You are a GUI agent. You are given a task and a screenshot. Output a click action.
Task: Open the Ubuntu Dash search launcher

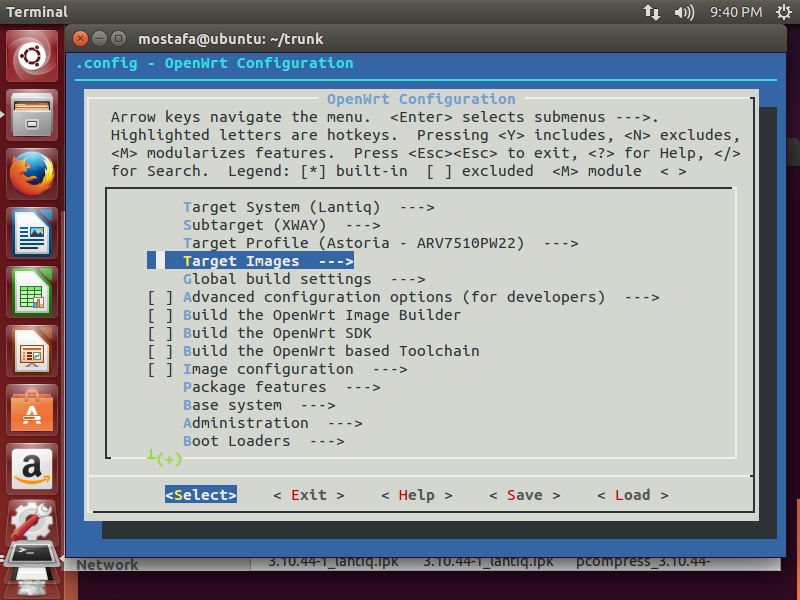tap(32, 56)
